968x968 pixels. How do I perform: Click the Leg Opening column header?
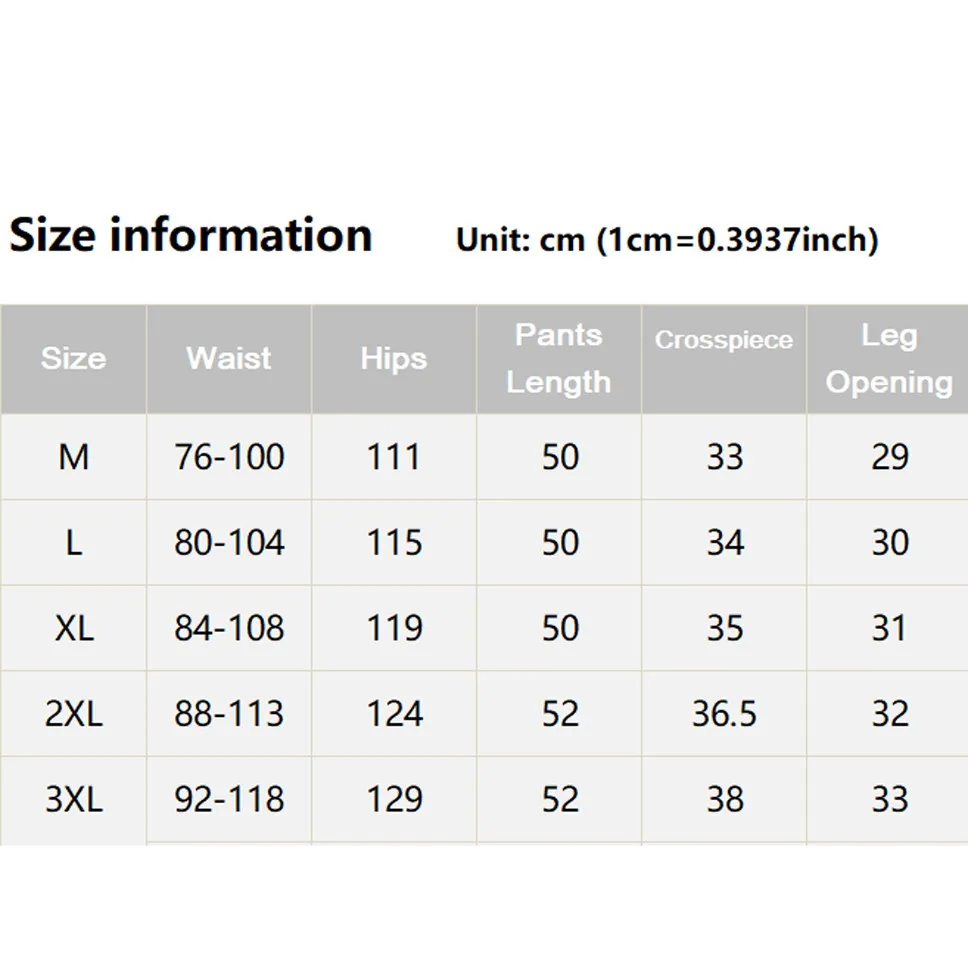(889, 358)
